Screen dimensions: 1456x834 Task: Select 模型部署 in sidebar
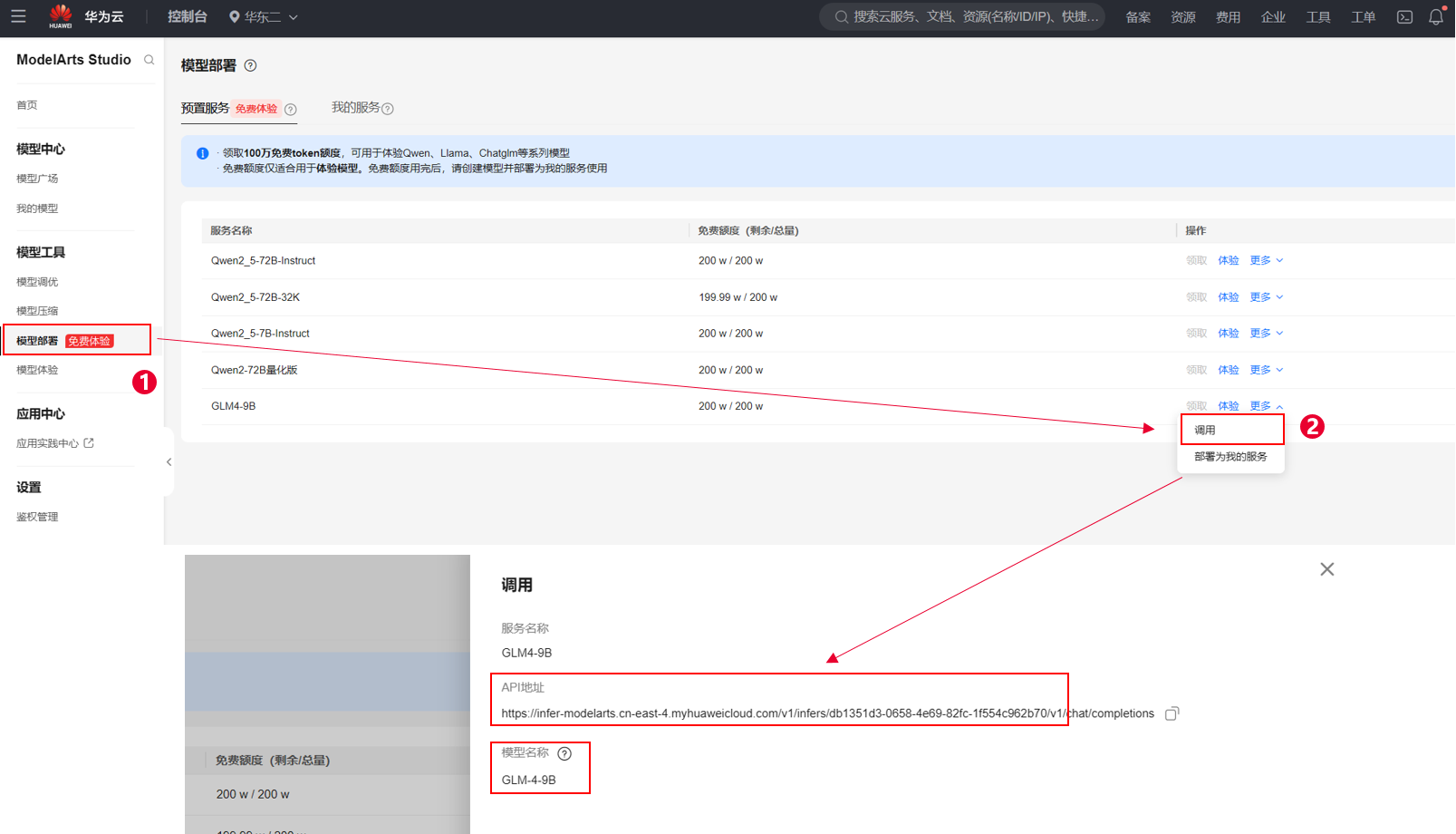(x=77, y=341)
